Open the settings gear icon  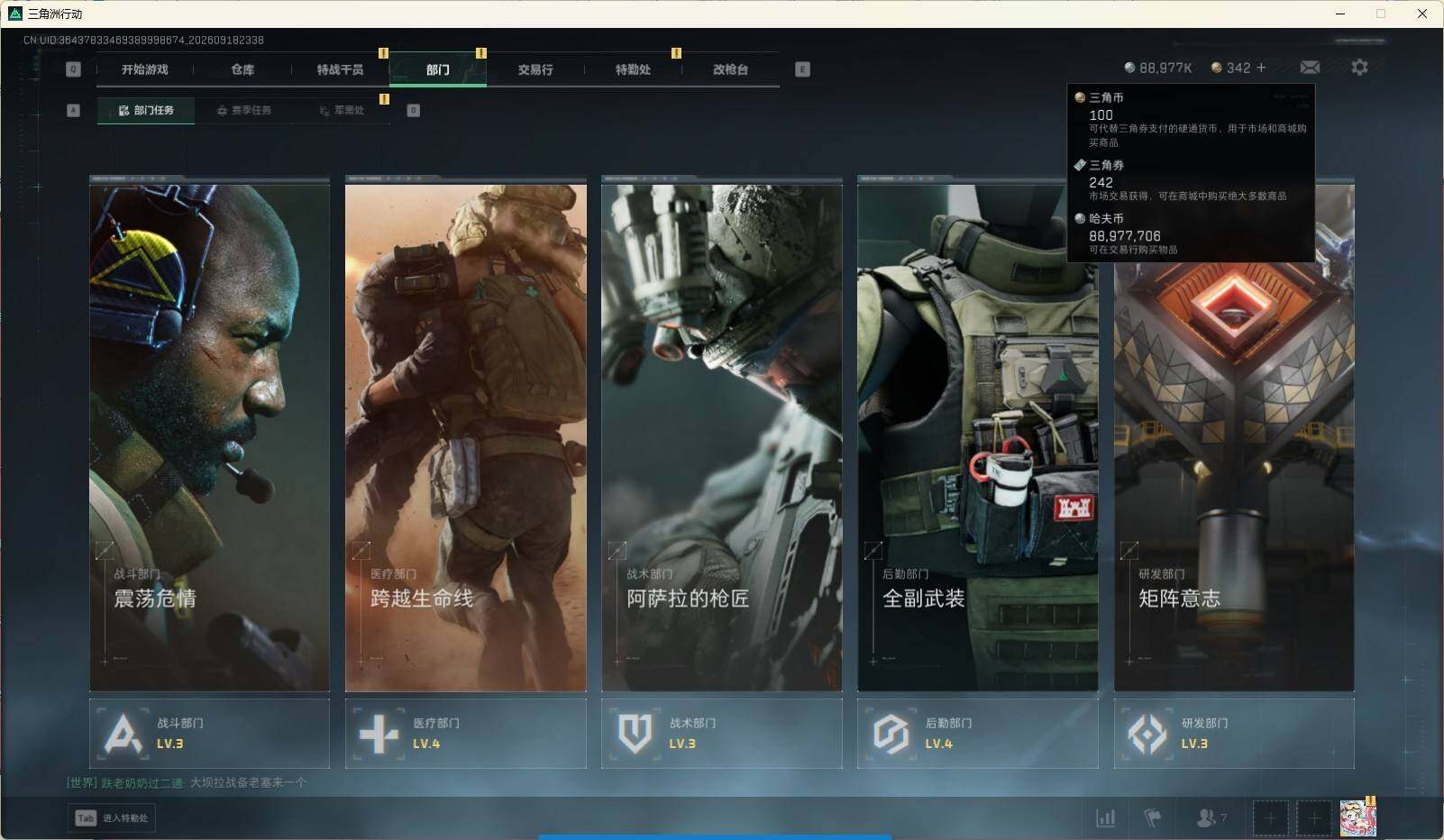point(1359,68)
